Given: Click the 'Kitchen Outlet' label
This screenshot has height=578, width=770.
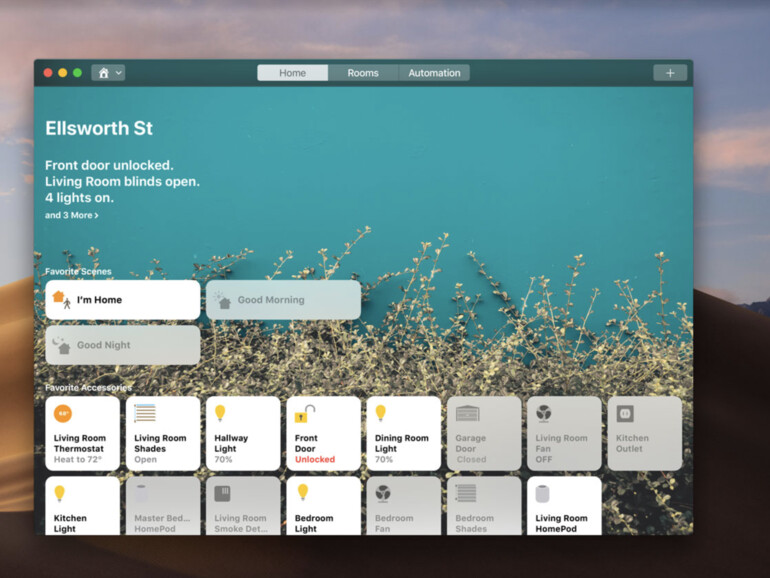Looking at the screenshot, I should click(x=632, y=443).
